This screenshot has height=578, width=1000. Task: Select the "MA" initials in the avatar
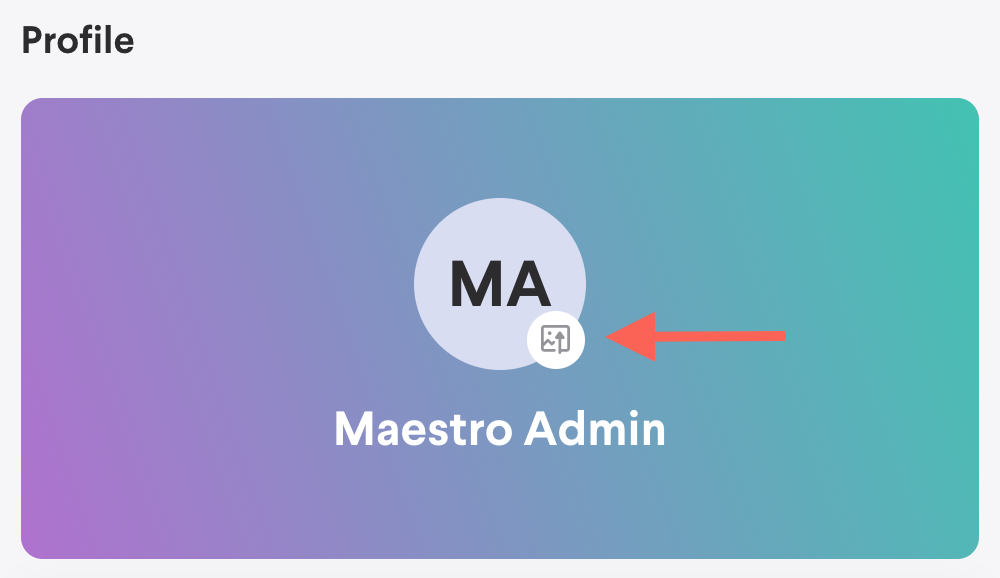pos(500,285)
